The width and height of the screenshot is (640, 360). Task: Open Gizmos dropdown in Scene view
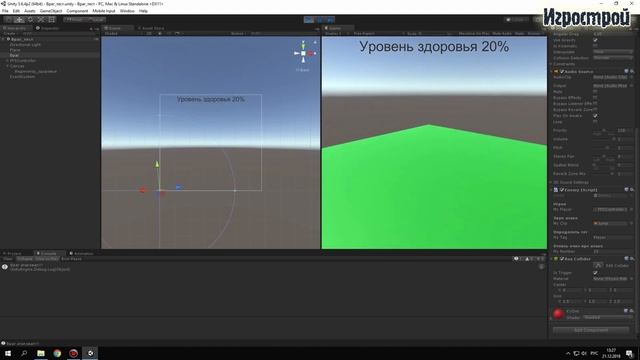tap(238, 33)
